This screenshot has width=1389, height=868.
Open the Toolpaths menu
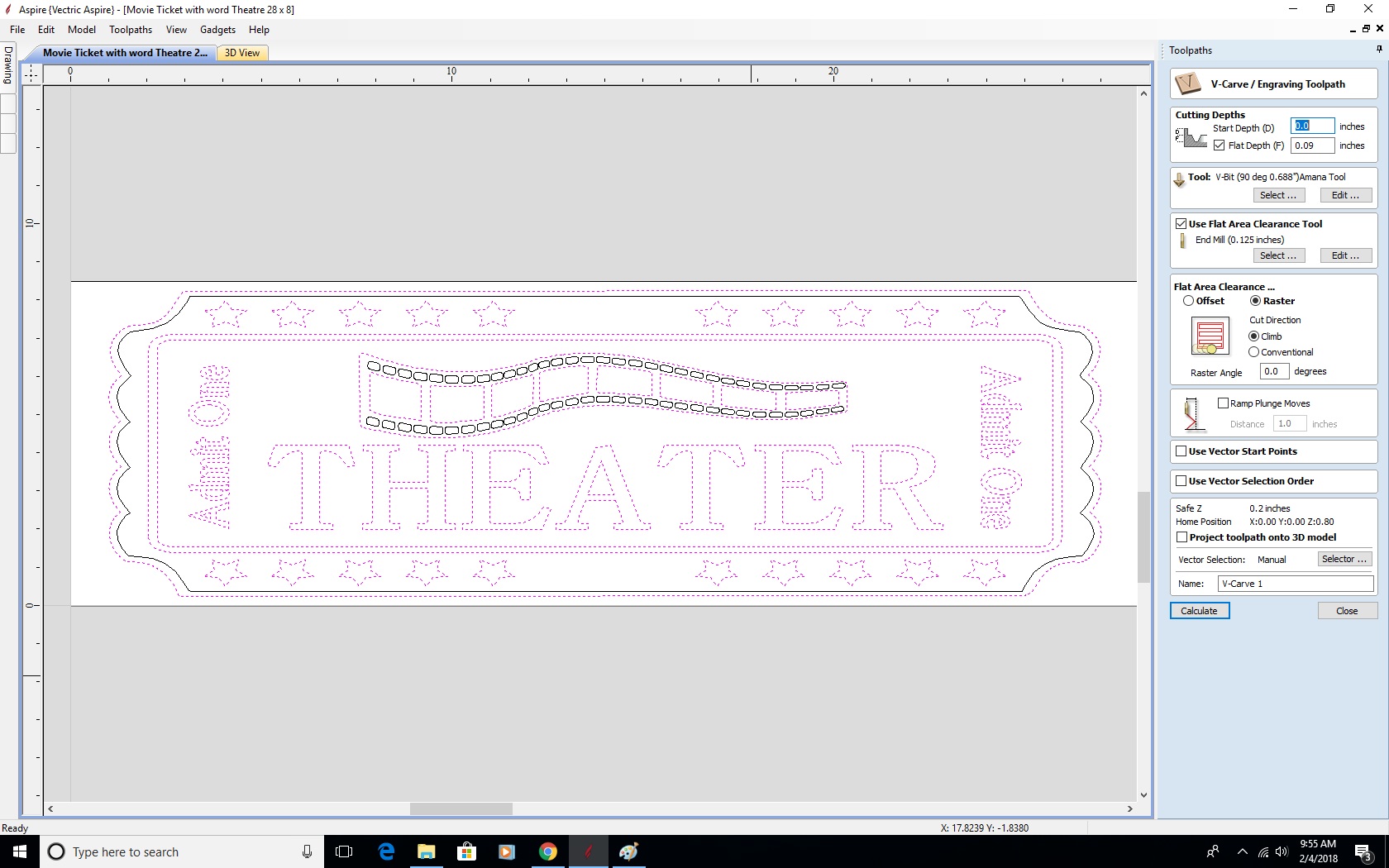[131, 30]
